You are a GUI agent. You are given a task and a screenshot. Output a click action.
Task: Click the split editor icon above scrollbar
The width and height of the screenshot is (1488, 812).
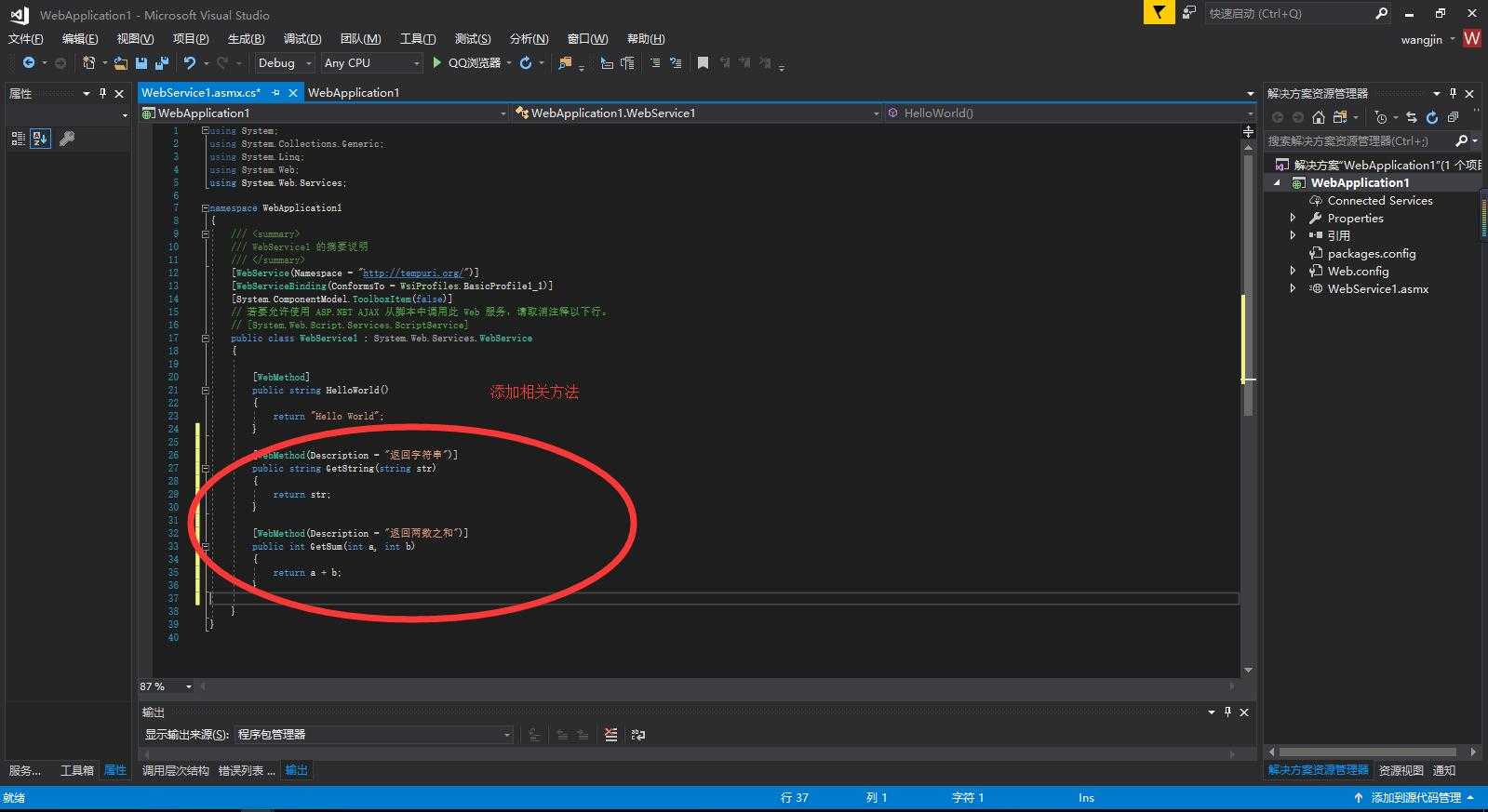1248,132
